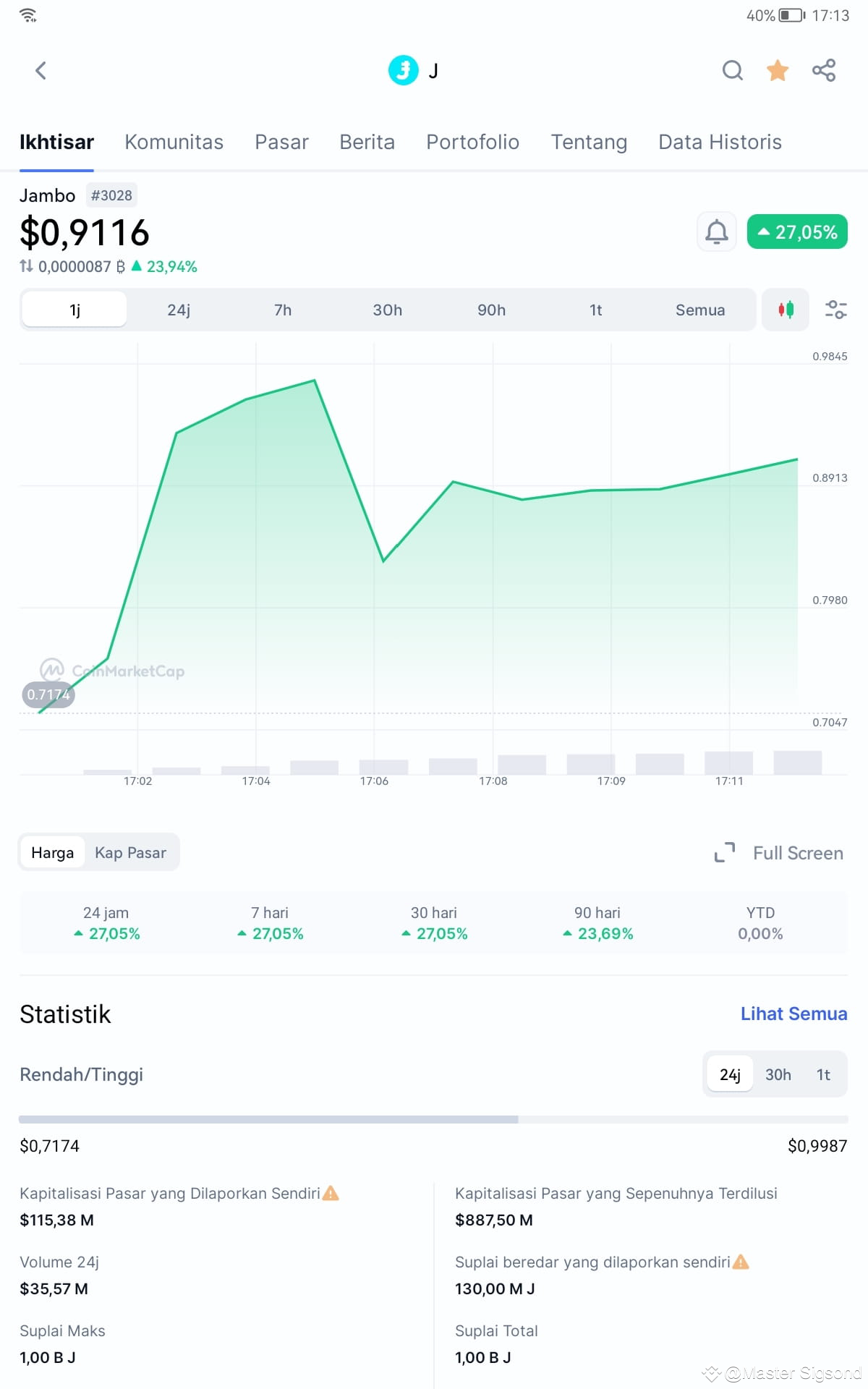Open search with magnifier icon
The height and width of the screenshot is (1389, 868).
click(733, 70)
